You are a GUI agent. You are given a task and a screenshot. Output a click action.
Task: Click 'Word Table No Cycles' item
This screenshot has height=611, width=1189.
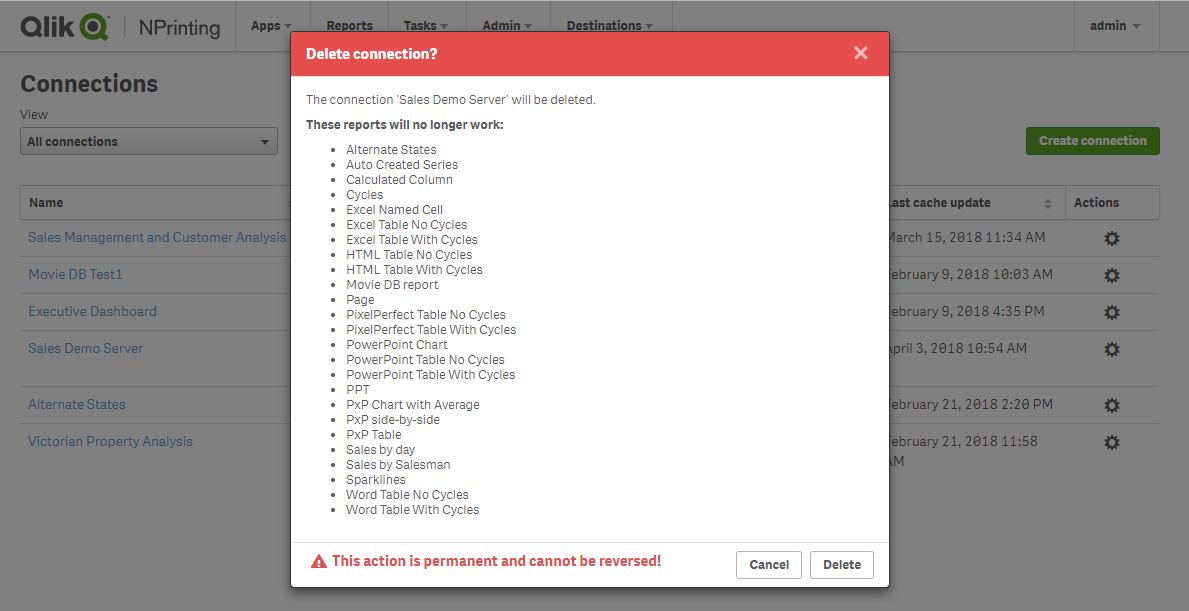(407, 495)
